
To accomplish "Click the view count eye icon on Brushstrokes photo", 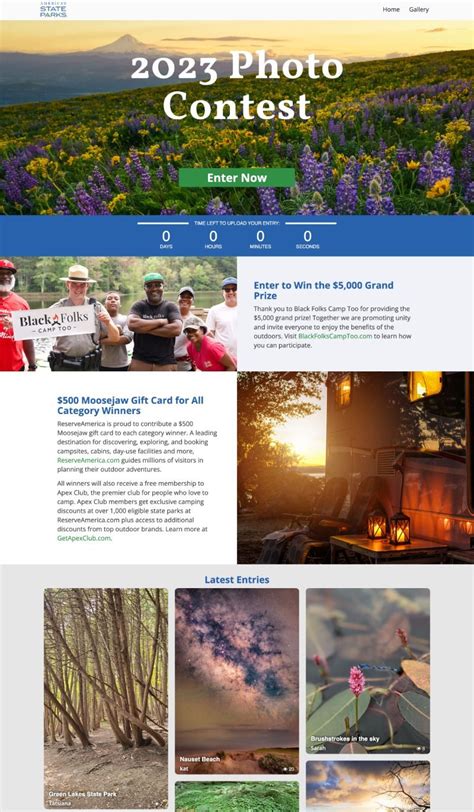I will point(419,748).
